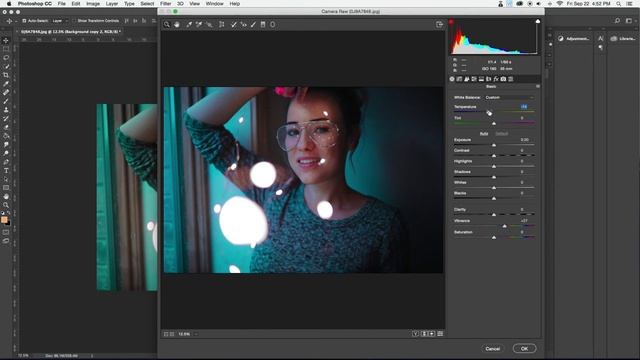Screen dimensions: 640x360
Task: Select the Zoom tool in Photoshop toolbar
Action: 6,205
